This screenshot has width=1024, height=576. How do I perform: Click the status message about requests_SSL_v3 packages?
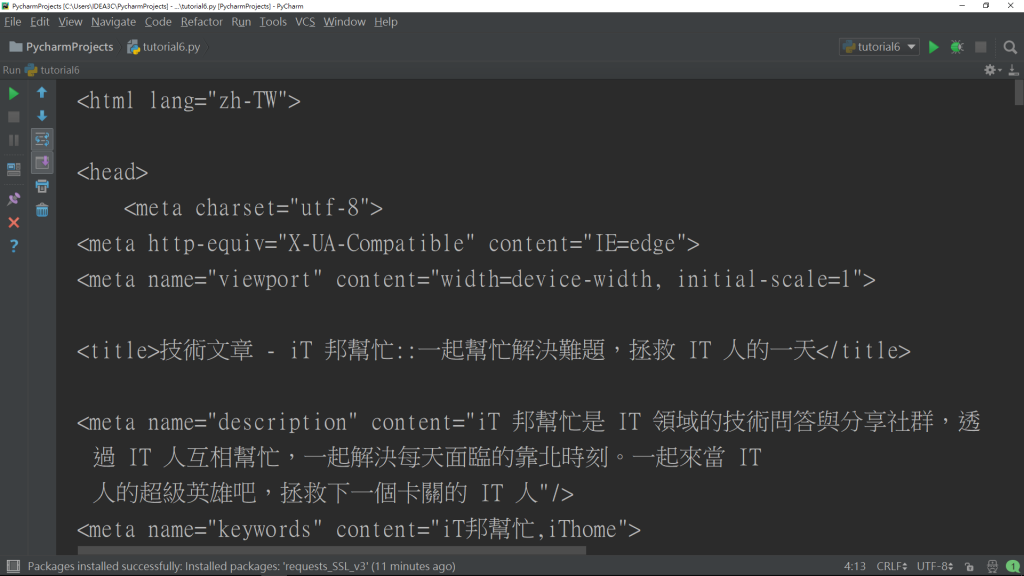point(241,566)
